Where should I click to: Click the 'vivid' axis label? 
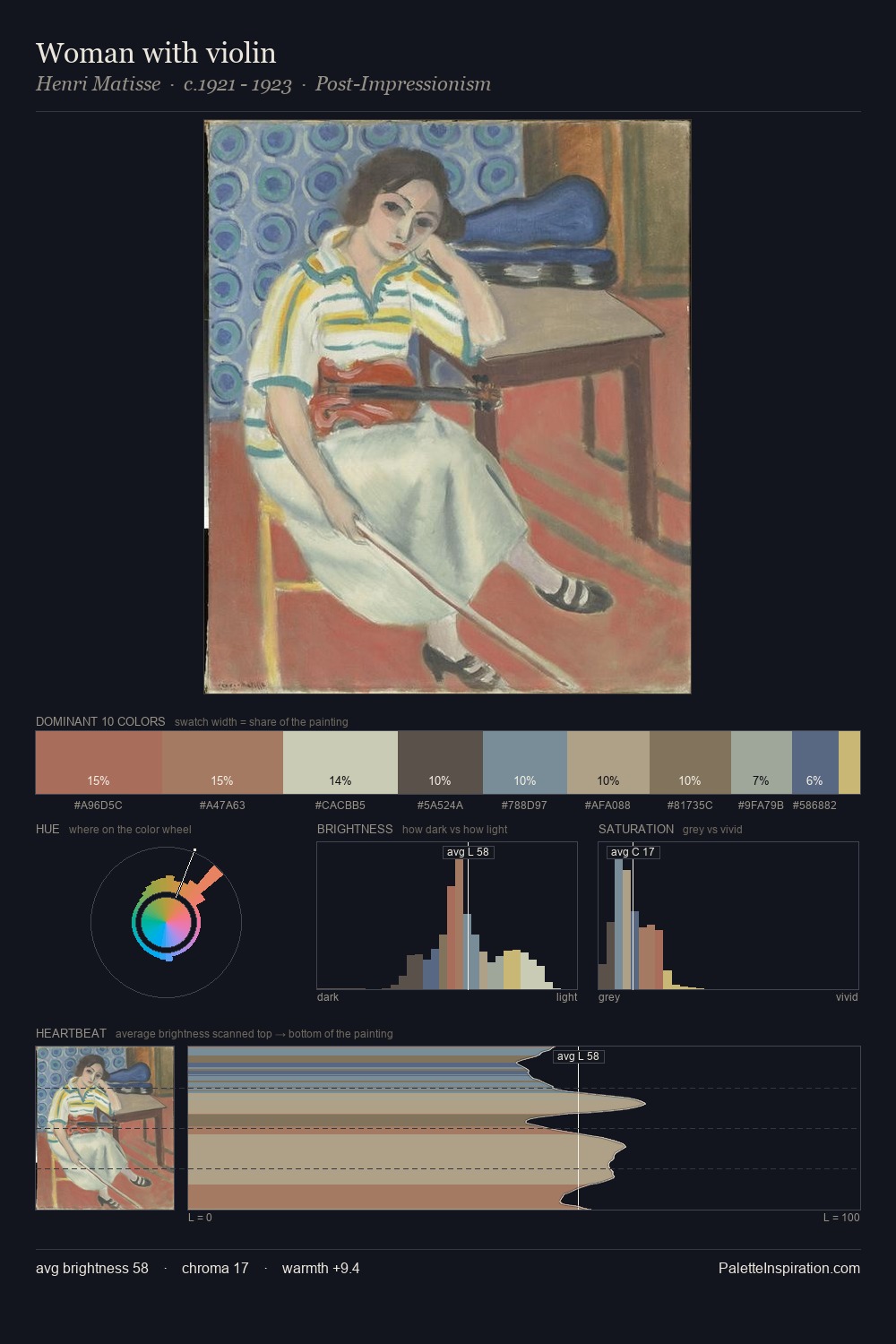[847, 997]
